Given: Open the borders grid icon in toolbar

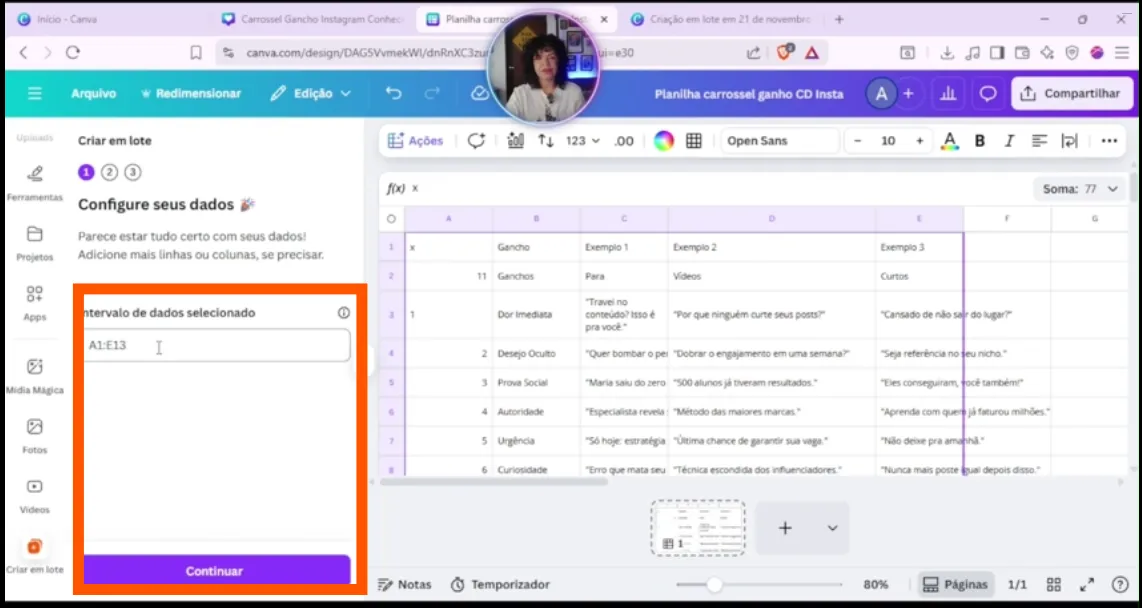Looking at the screenshot, I should point(694,141).
